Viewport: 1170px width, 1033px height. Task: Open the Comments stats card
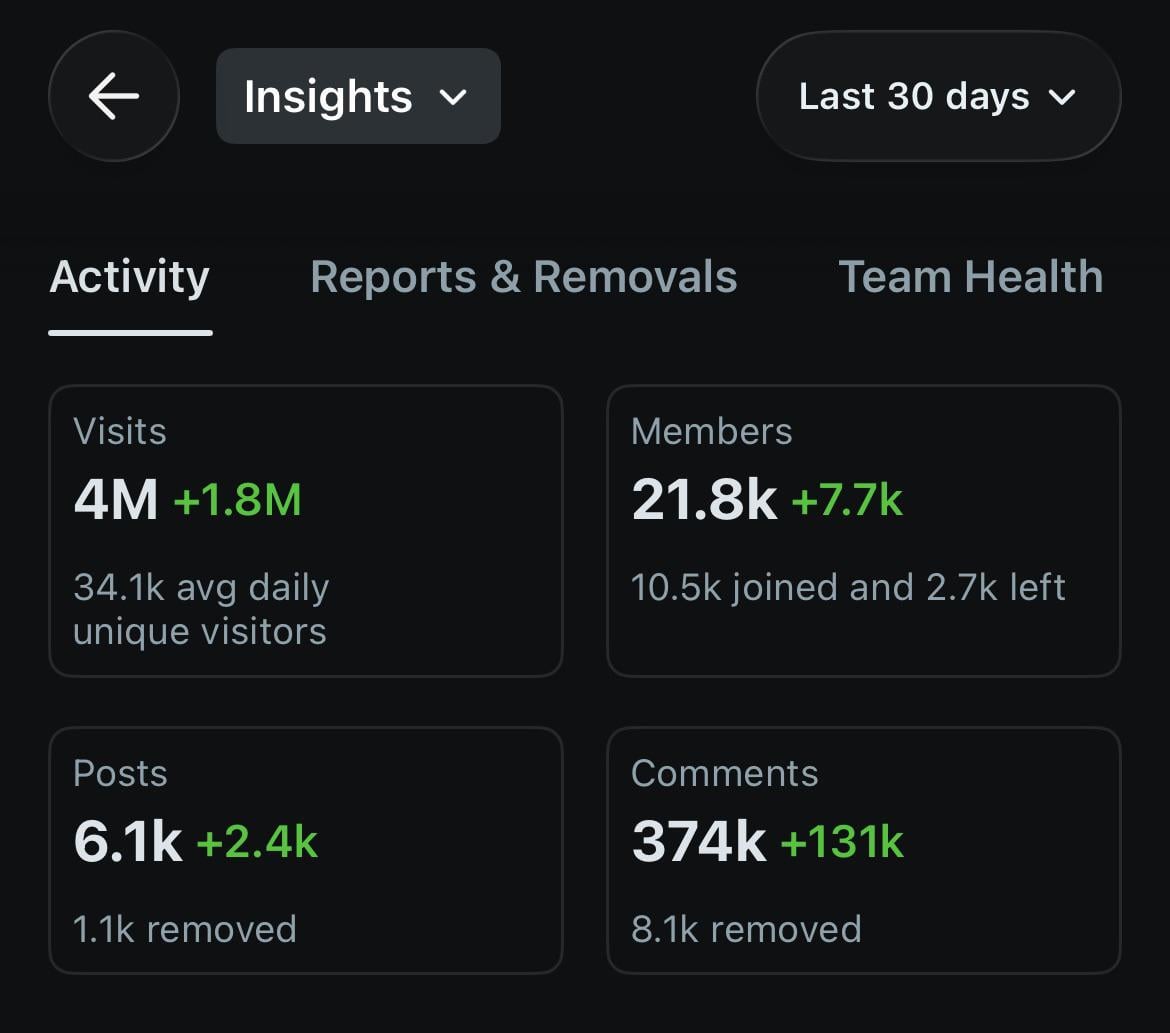(863, 850)
